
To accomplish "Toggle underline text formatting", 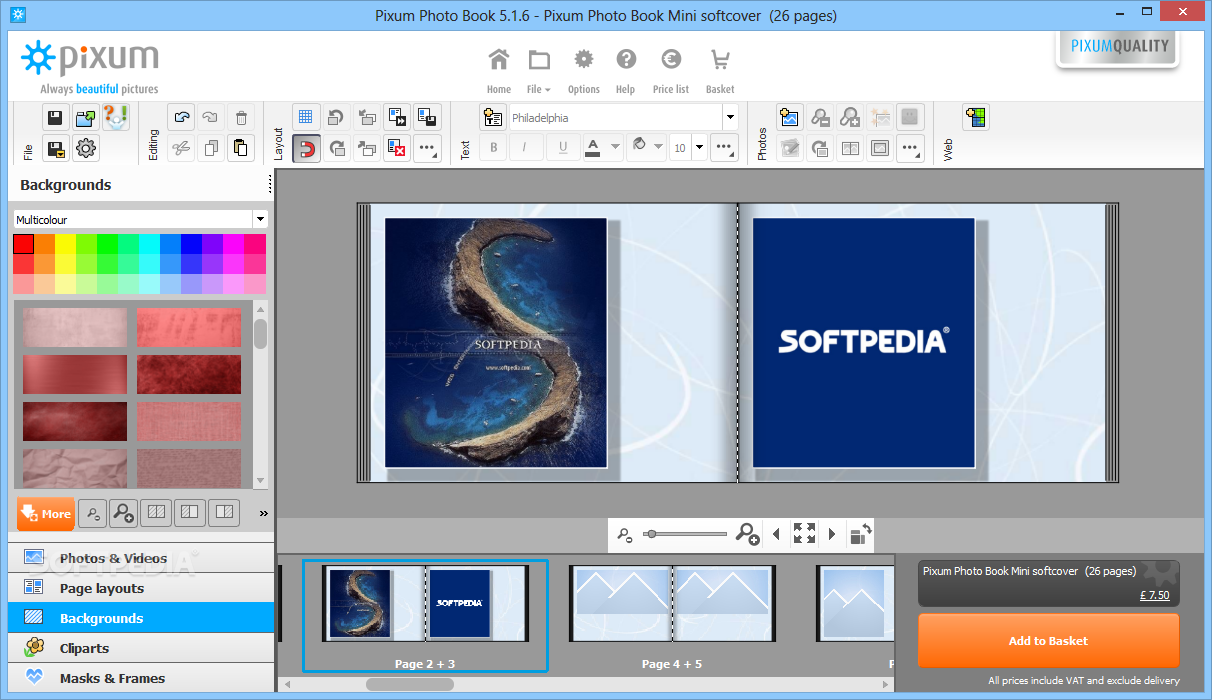I will click(563, 148).
